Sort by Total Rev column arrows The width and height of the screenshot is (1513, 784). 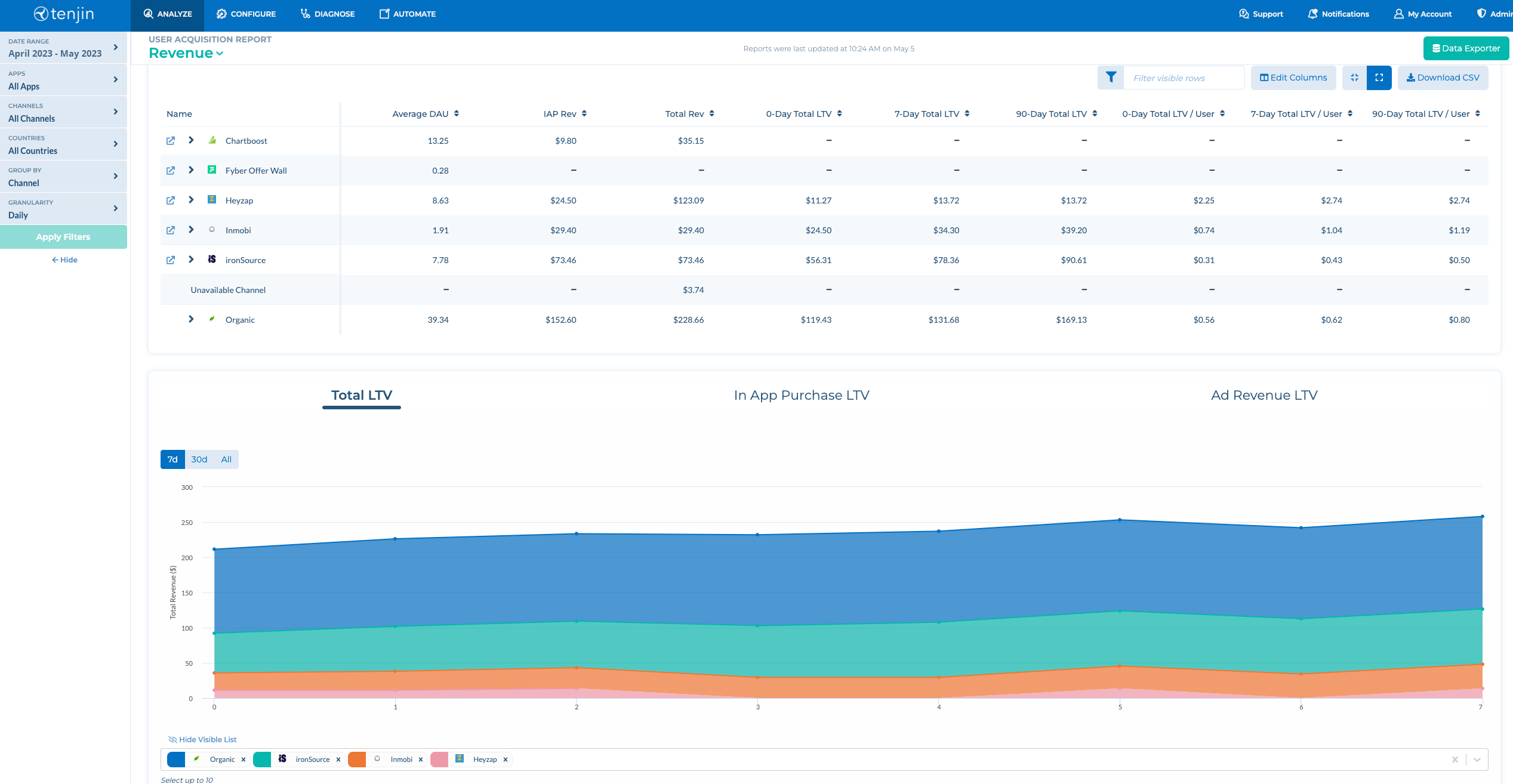(712, 113)
